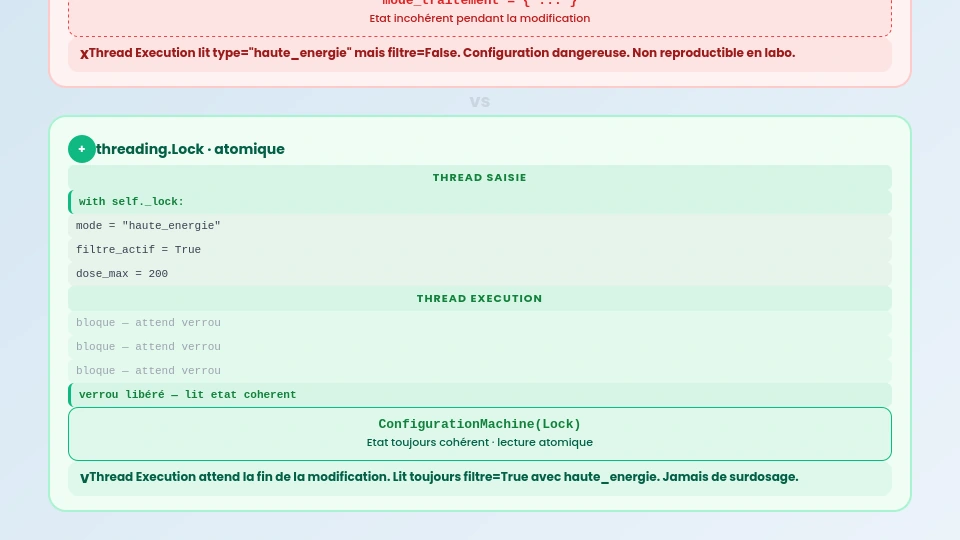Click the green plus circle icon

point(81,149)
